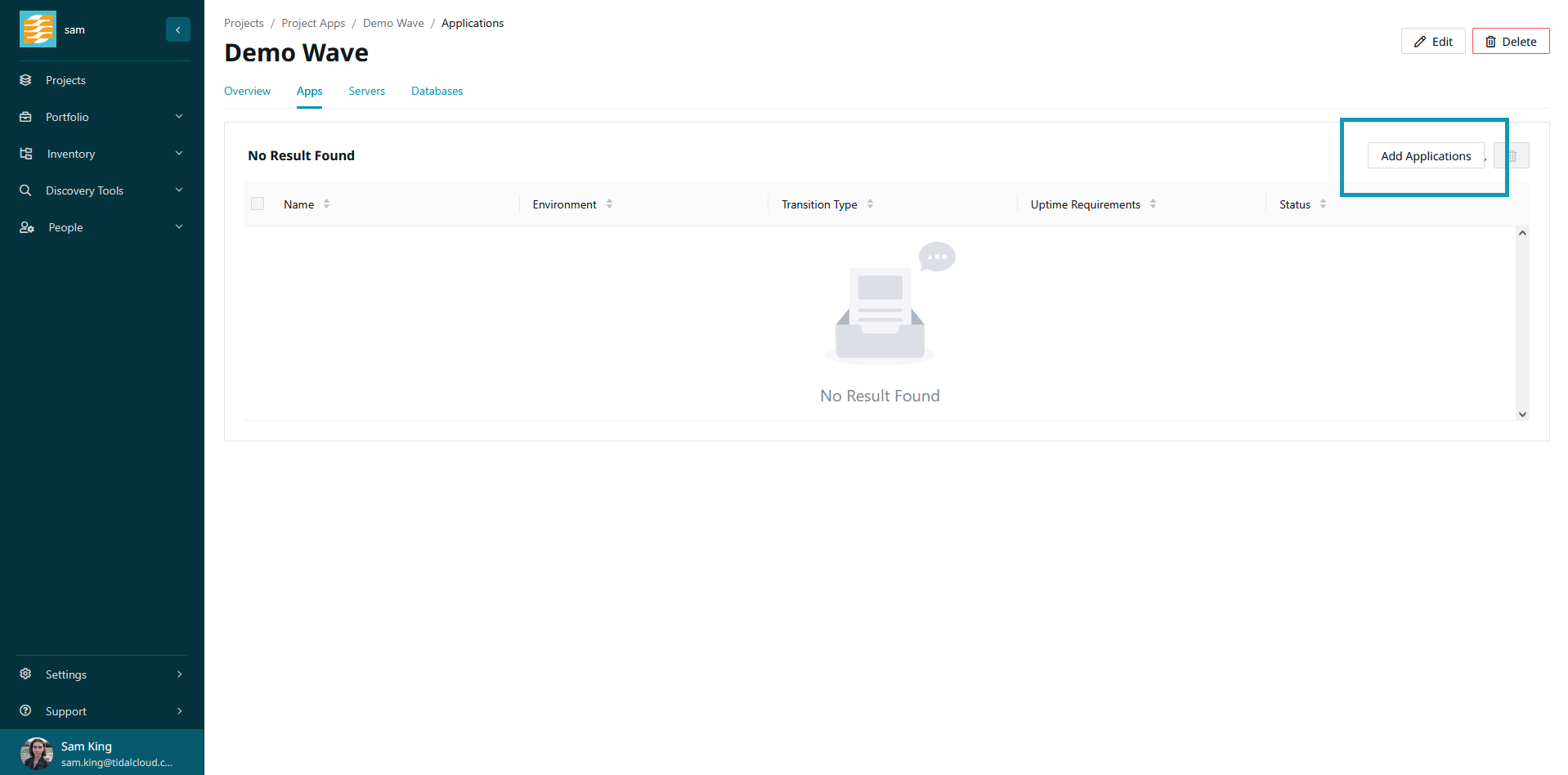1568x775 pixels.
Task: Click the Projects stack icon
Action: coord(26,80)
